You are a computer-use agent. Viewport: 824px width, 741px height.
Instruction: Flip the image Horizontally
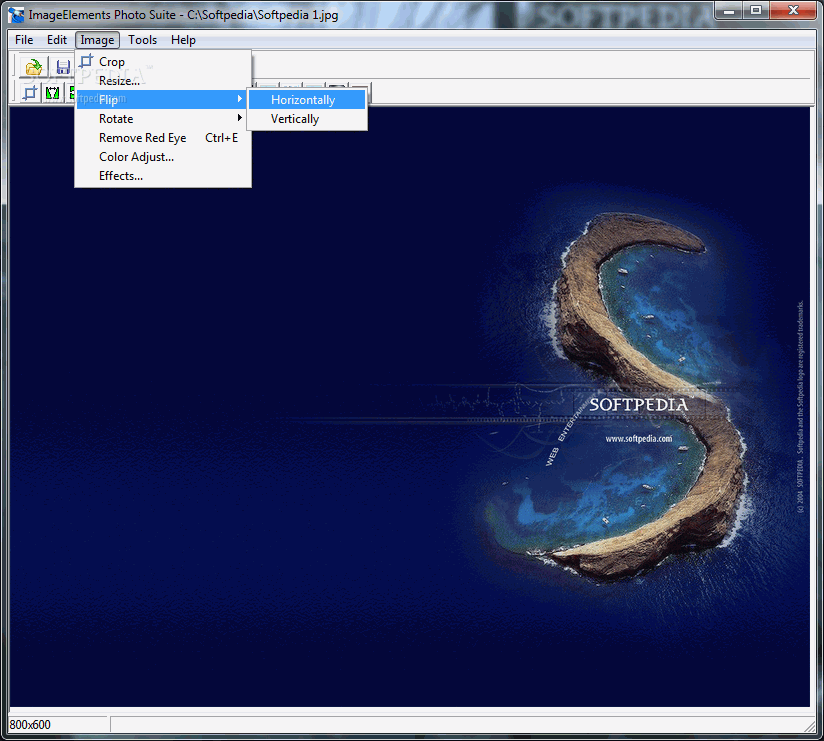click(x=307, y=100)
